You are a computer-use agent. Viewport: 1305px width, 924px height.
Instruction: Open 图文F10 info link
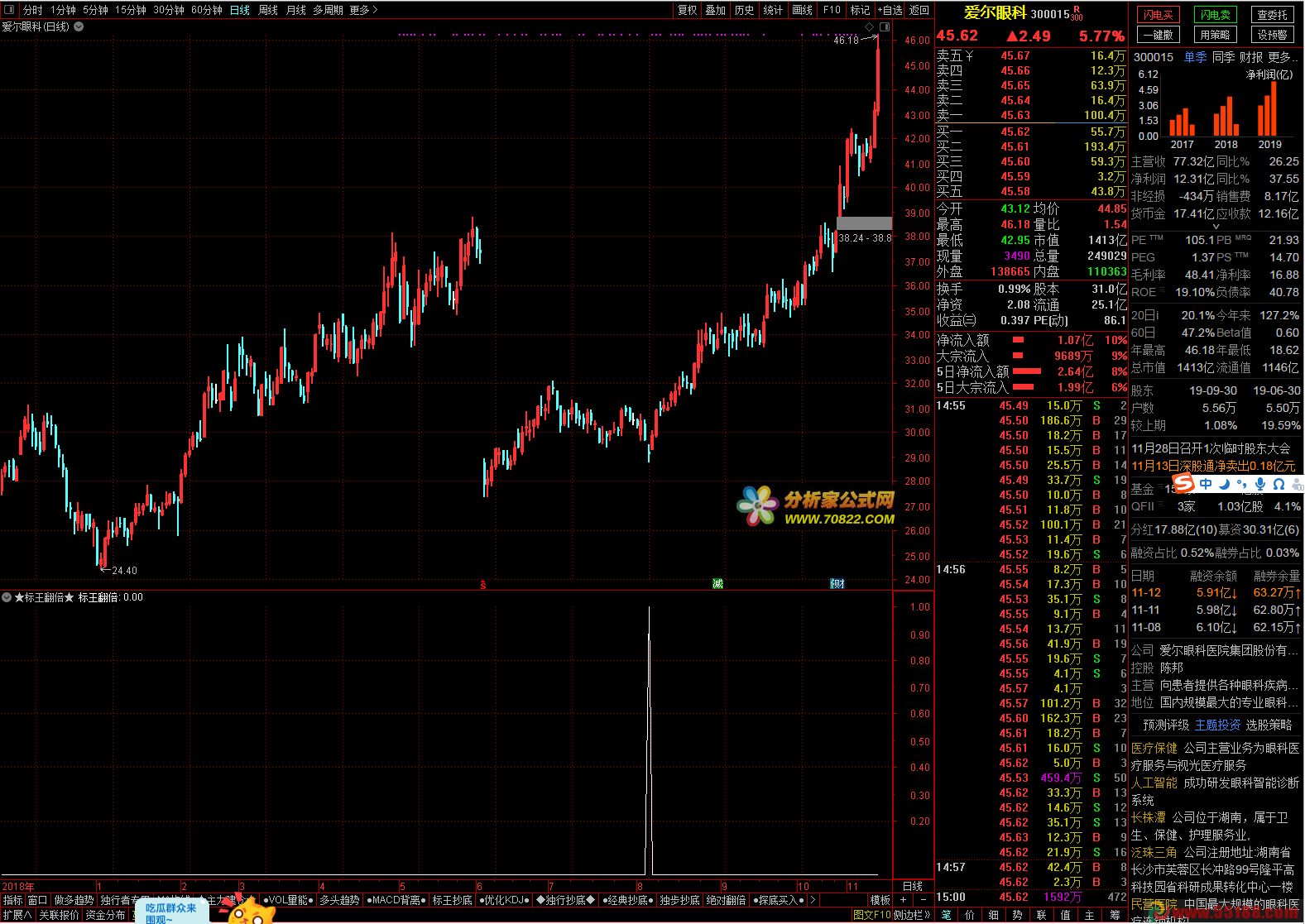pyautogui.click(x=872, y=915)
